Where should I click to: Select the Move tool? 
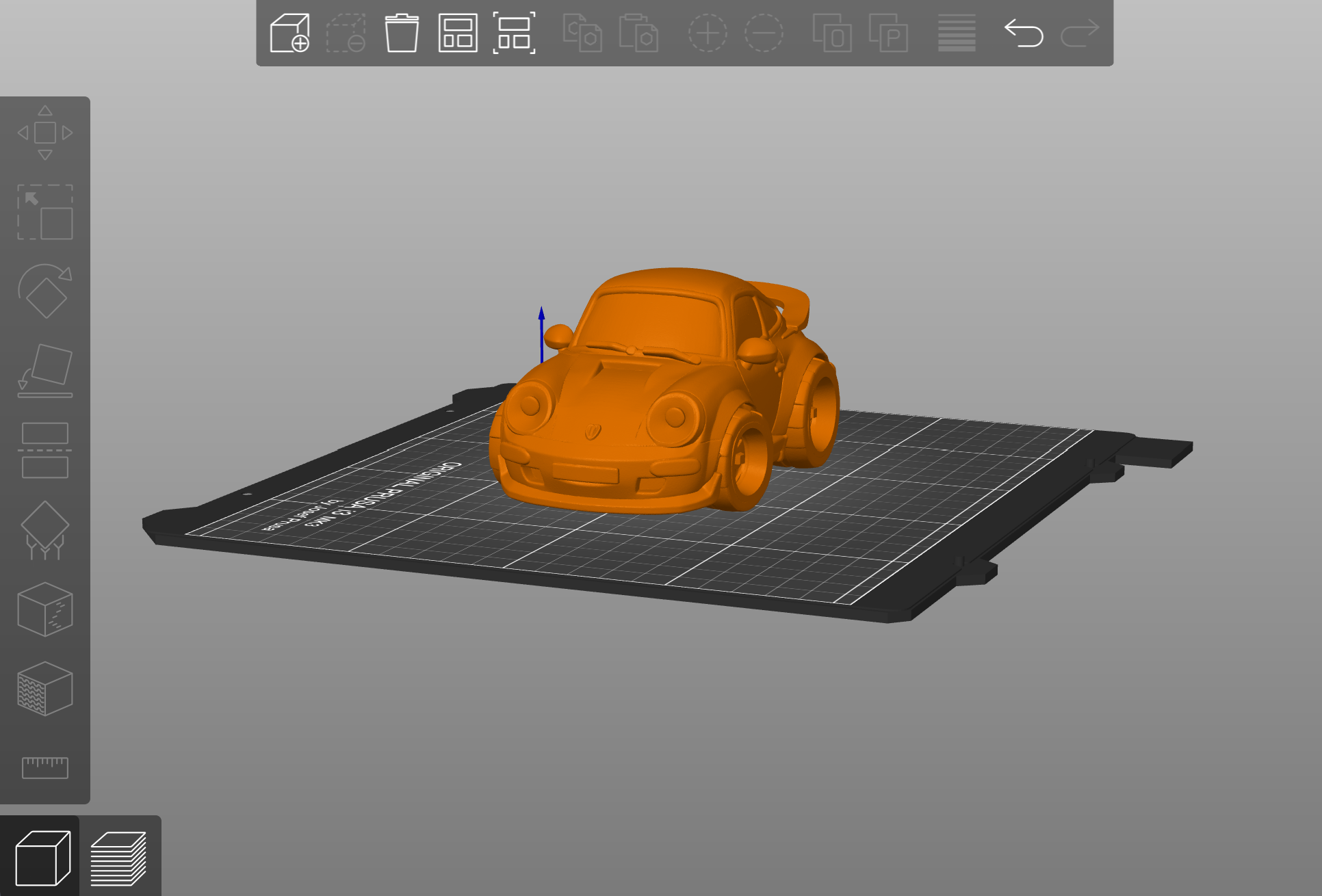[45, 133]
